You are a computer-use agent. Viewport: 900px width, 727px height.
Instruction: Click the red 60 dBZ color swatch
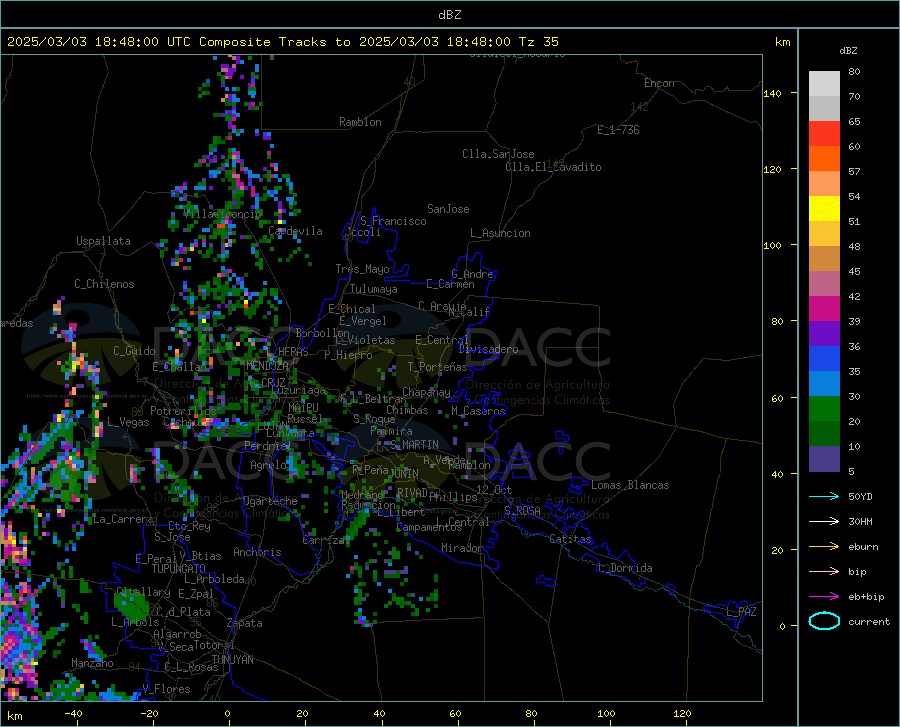click(824, 134)
